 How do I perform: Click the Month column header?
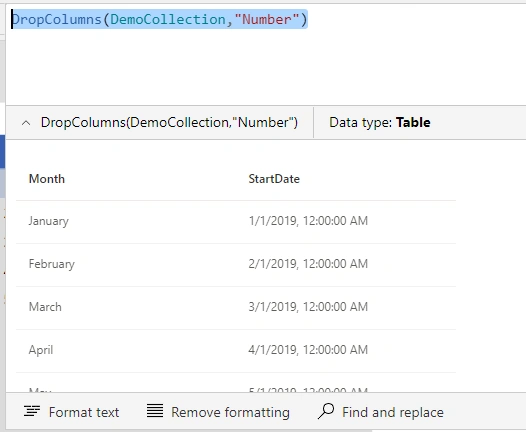click(47, 179)
